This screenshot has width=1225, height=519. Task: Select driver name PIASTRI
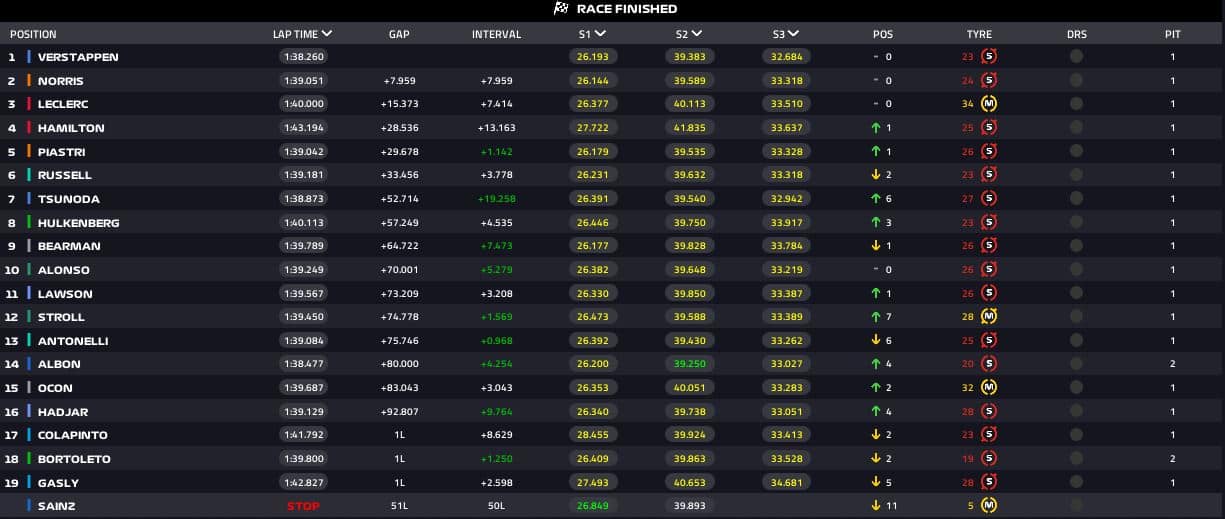(60, 152)
